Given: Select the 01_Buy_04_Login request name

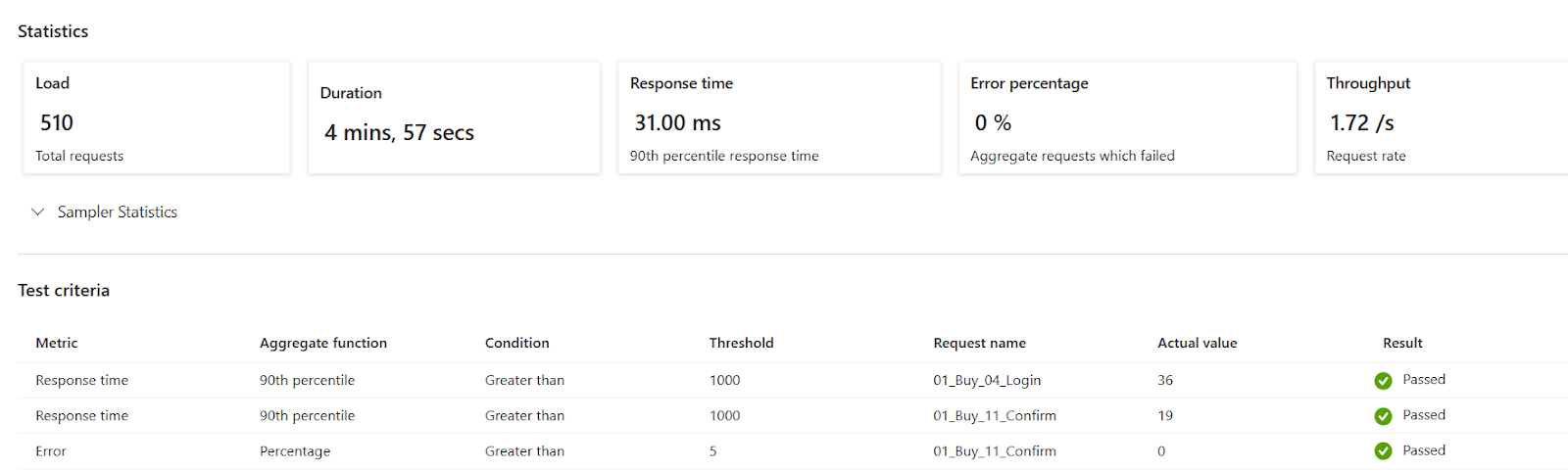Looking at the screenshot, I should (x=987, y=380).
